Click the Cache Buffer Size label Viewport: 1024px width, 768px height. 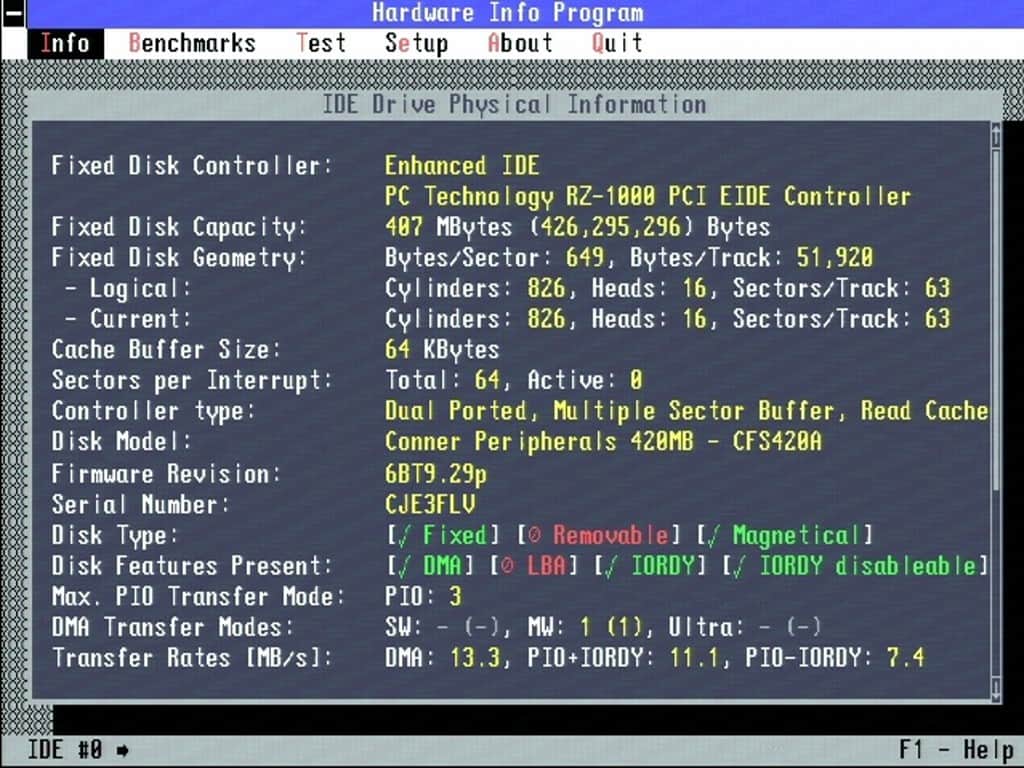click(166, 349)
